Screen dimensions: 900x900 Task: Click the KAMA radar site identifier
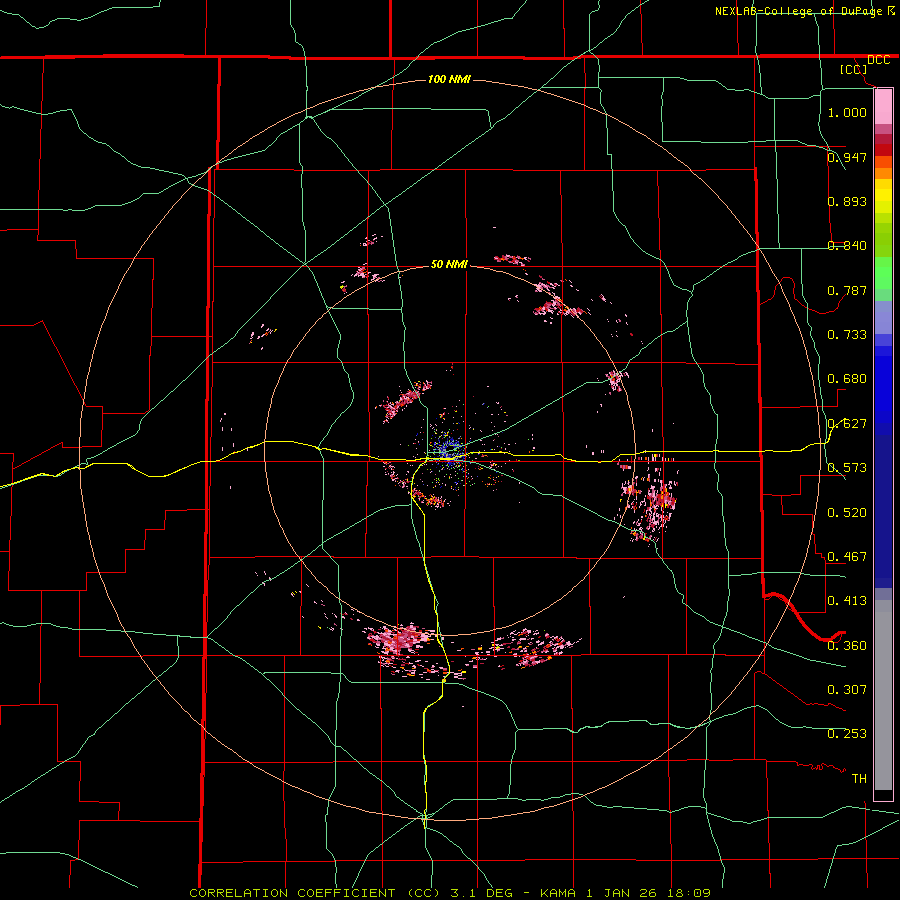click(558, 893)
